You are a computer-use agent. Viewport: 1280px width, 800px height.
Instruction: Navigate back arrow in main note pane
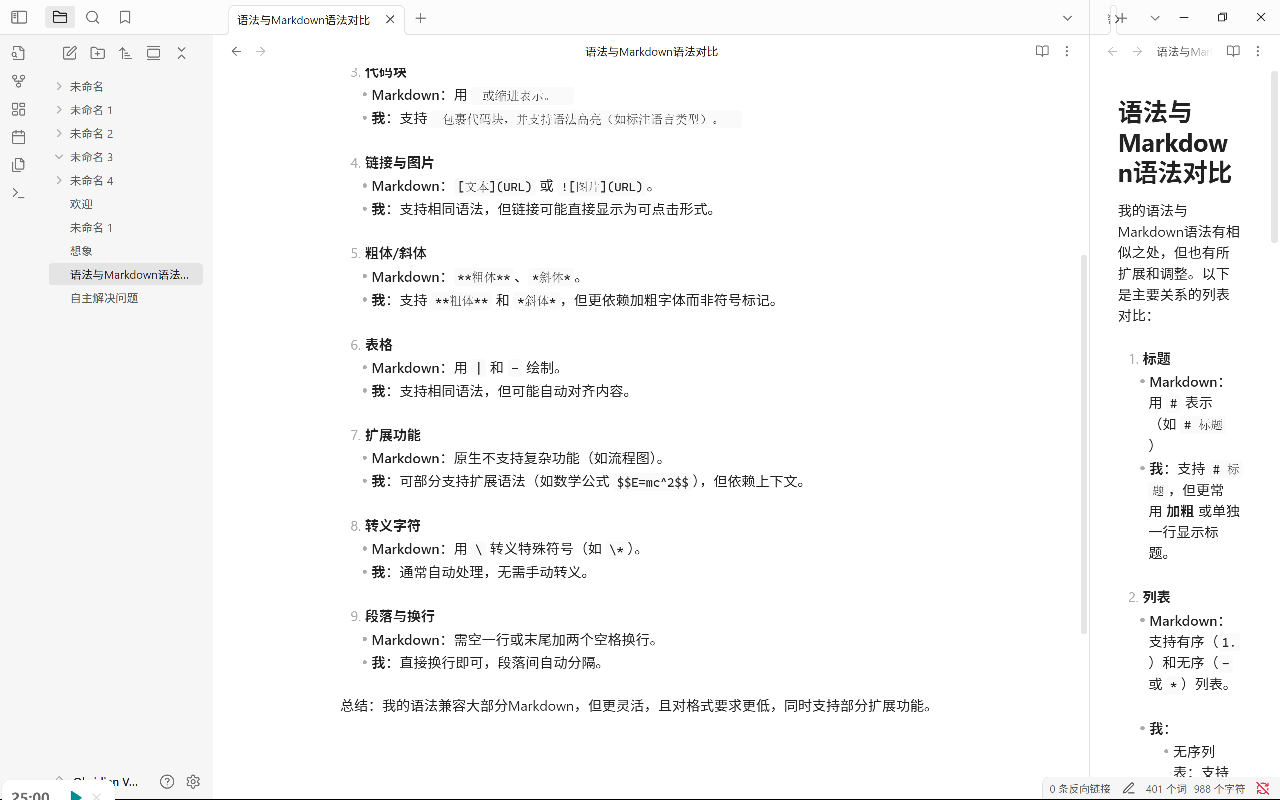(236, 51)
